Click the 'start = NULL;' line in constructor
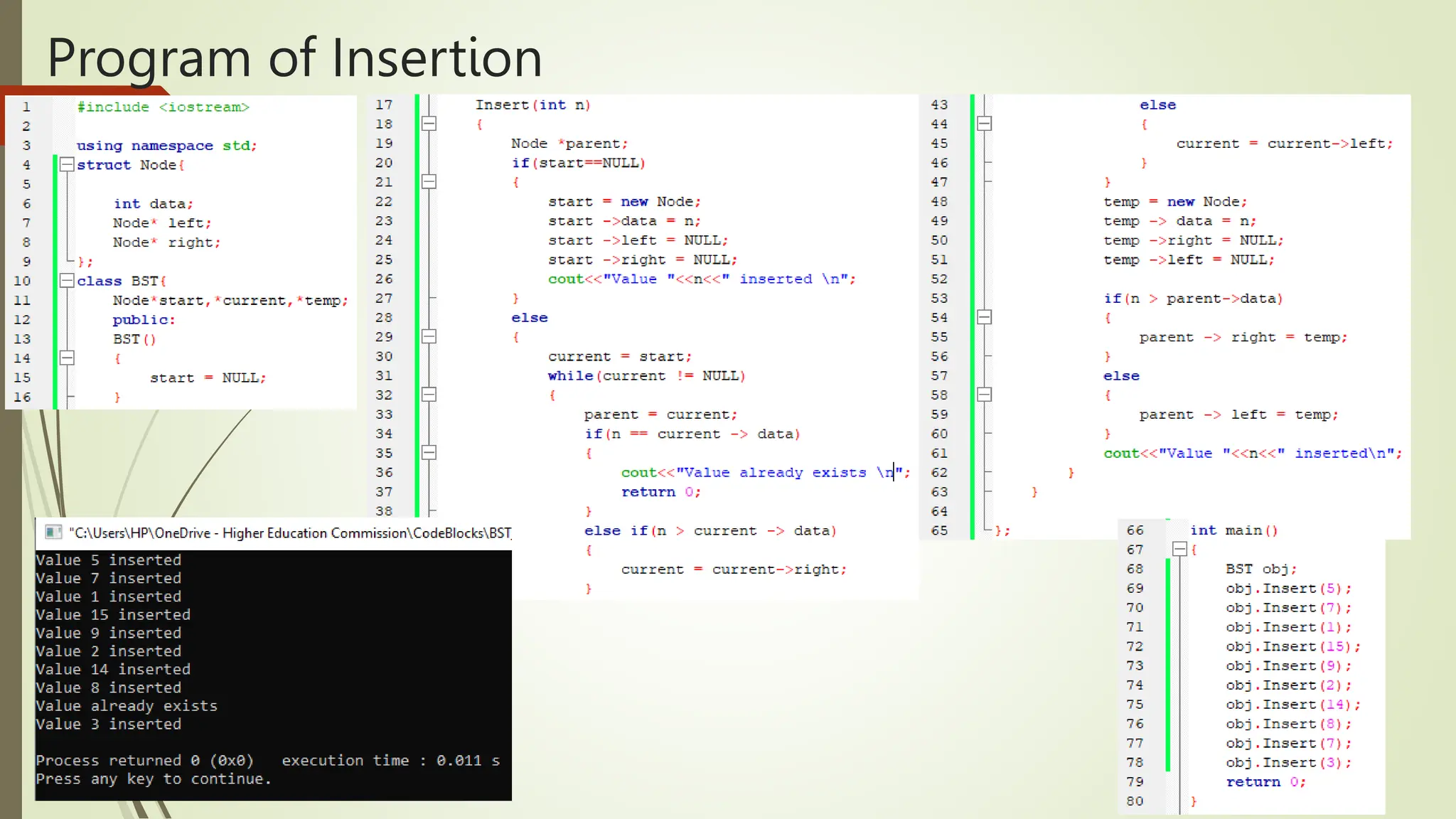The image size is (1456, 819). pyautogui.click(x=208, y=378)
